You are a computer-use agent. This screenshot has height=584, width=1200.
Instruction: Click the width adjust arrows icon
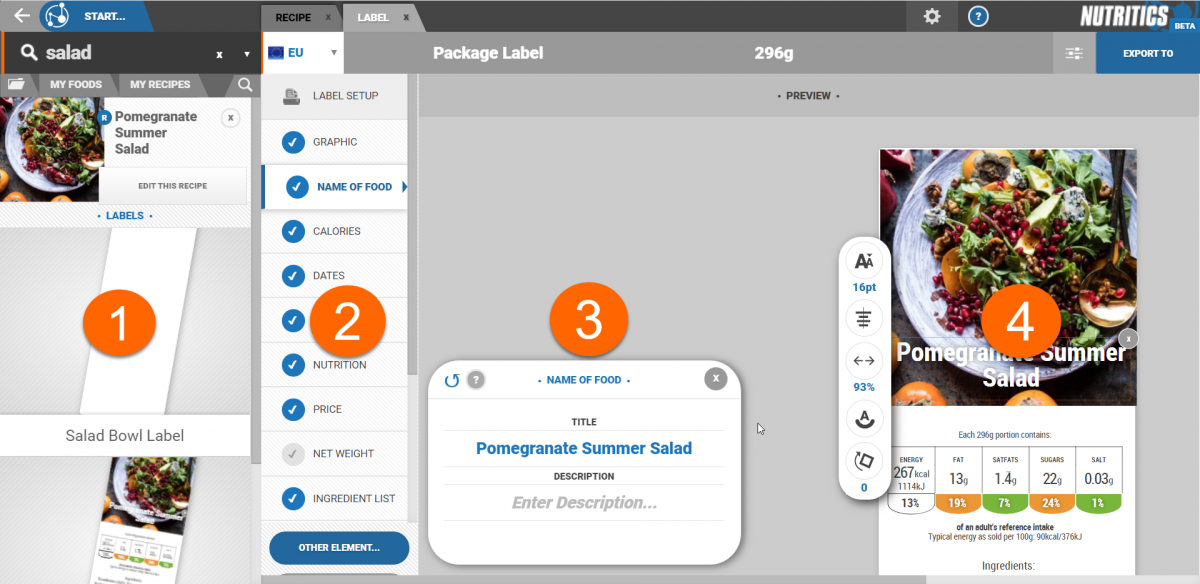864,360
